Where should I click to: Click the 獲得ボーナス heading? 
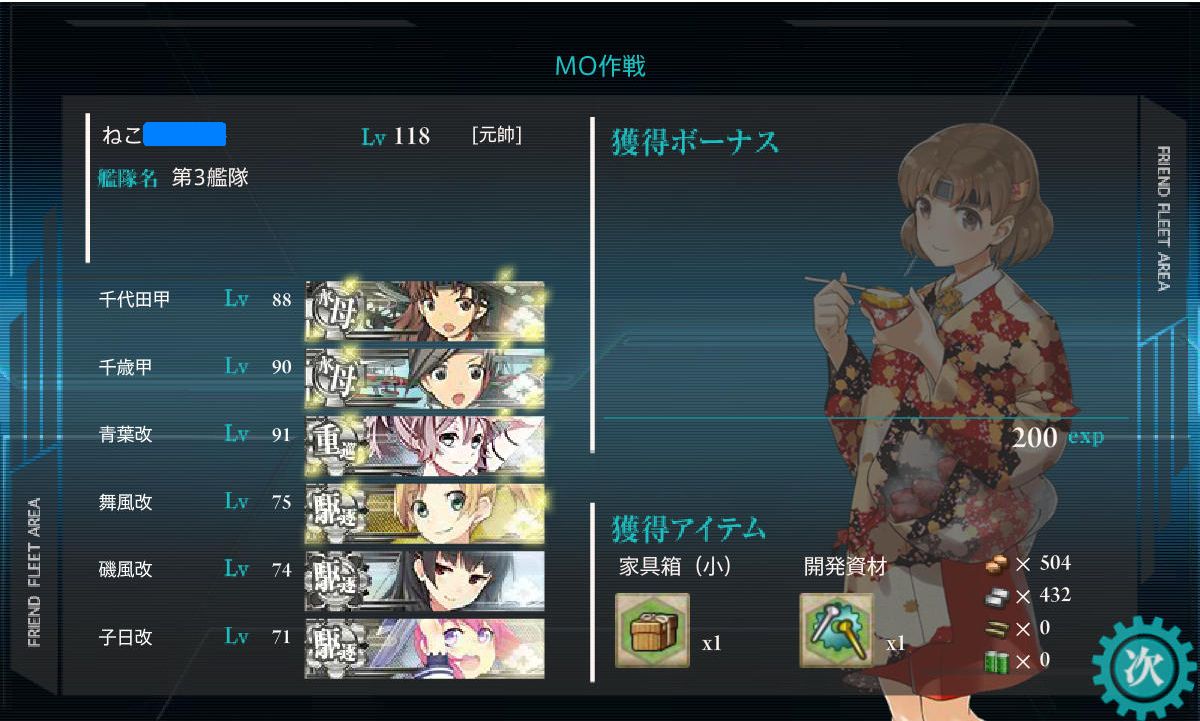click(695, 142)
